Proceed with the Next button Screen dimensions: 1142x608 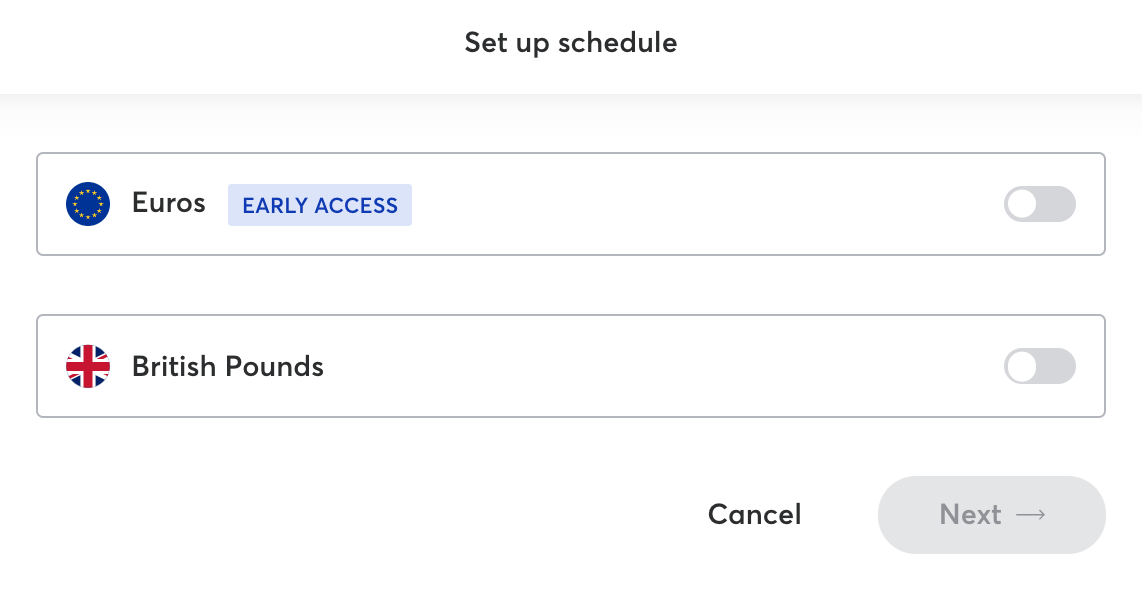991,515
